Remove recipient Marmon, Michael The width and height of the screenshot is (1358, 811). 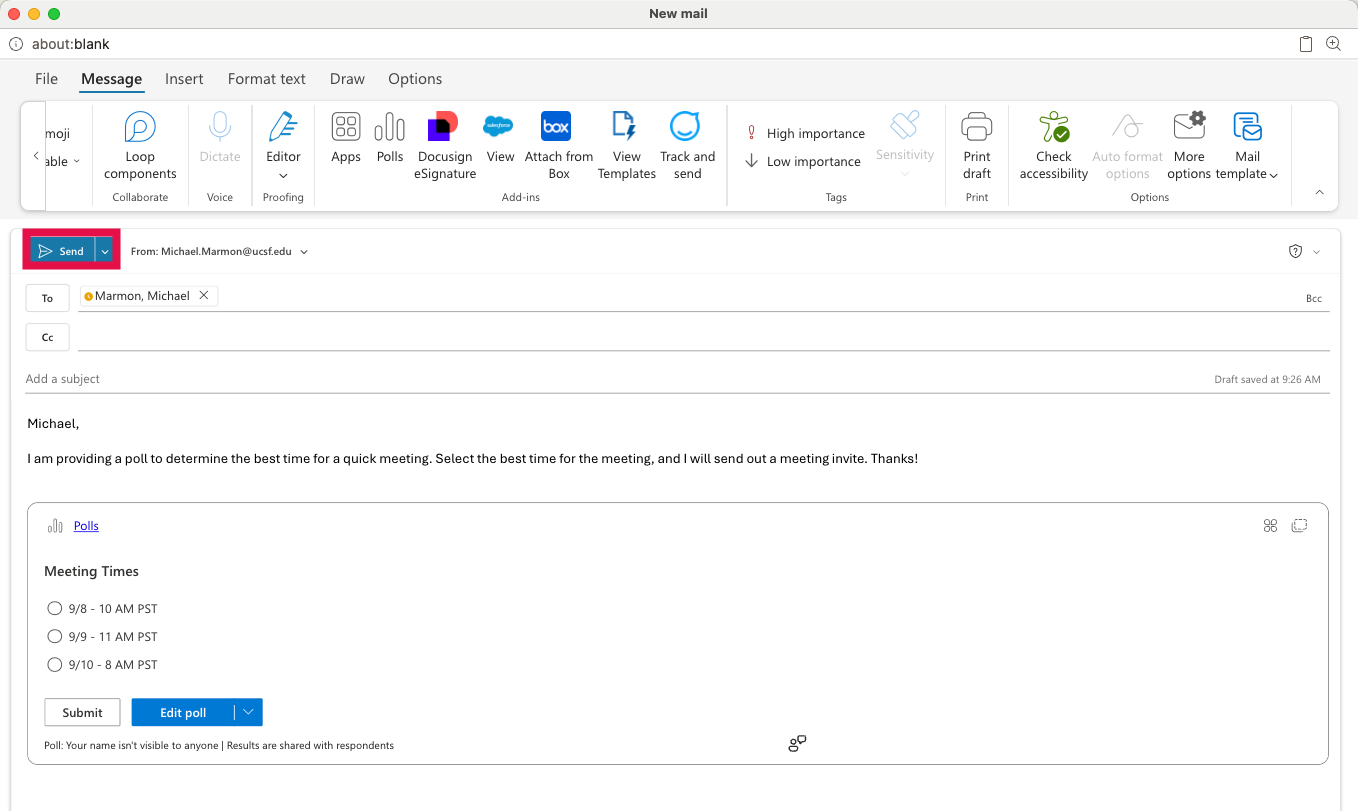click(x=204, y=296)
